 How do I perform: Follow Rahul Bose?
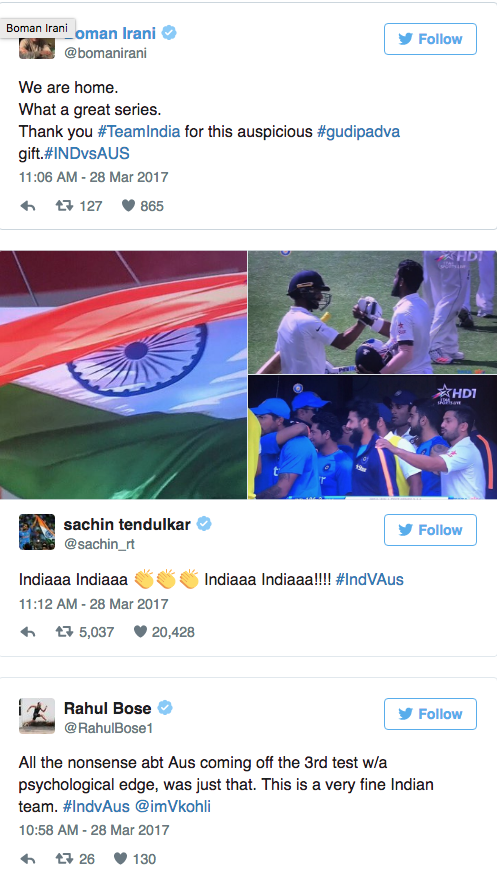tap(430, 714)
